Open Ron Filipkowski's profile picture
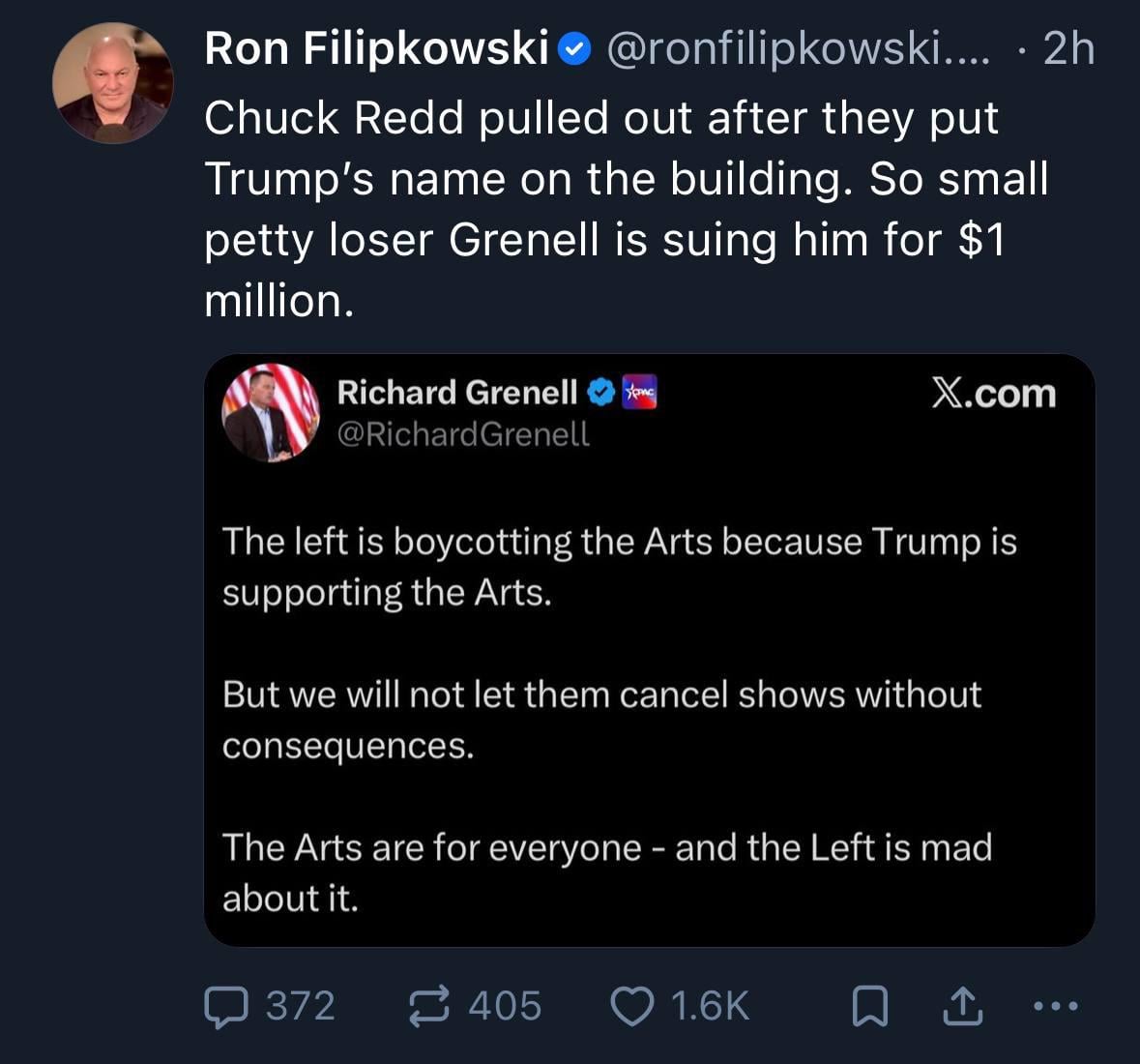The width and height of the screenshot is (1140, 1064). pyautogui.click(x=112, y=84)
